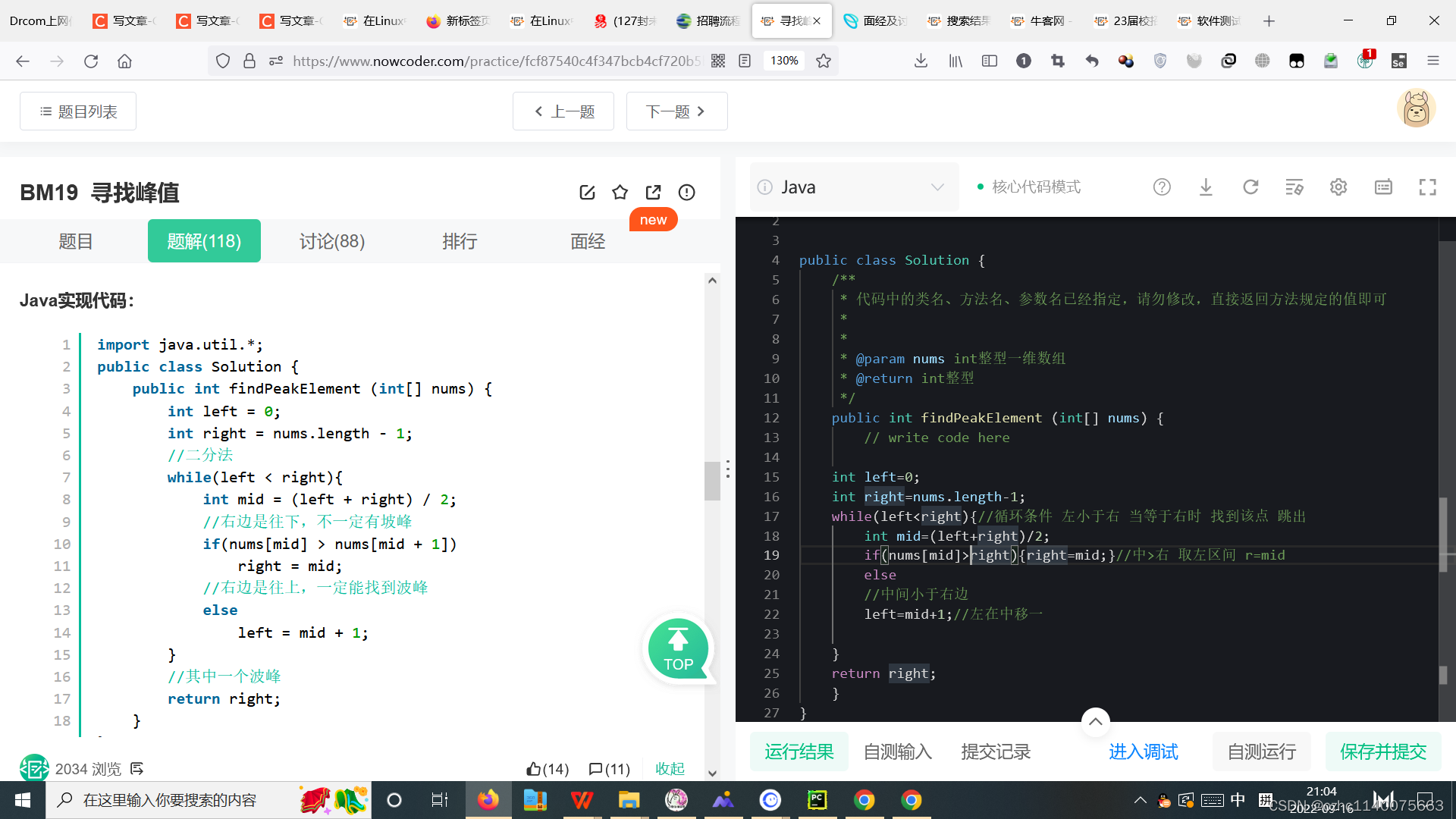Like the solution with thumbs-up icon

[534, 769]
